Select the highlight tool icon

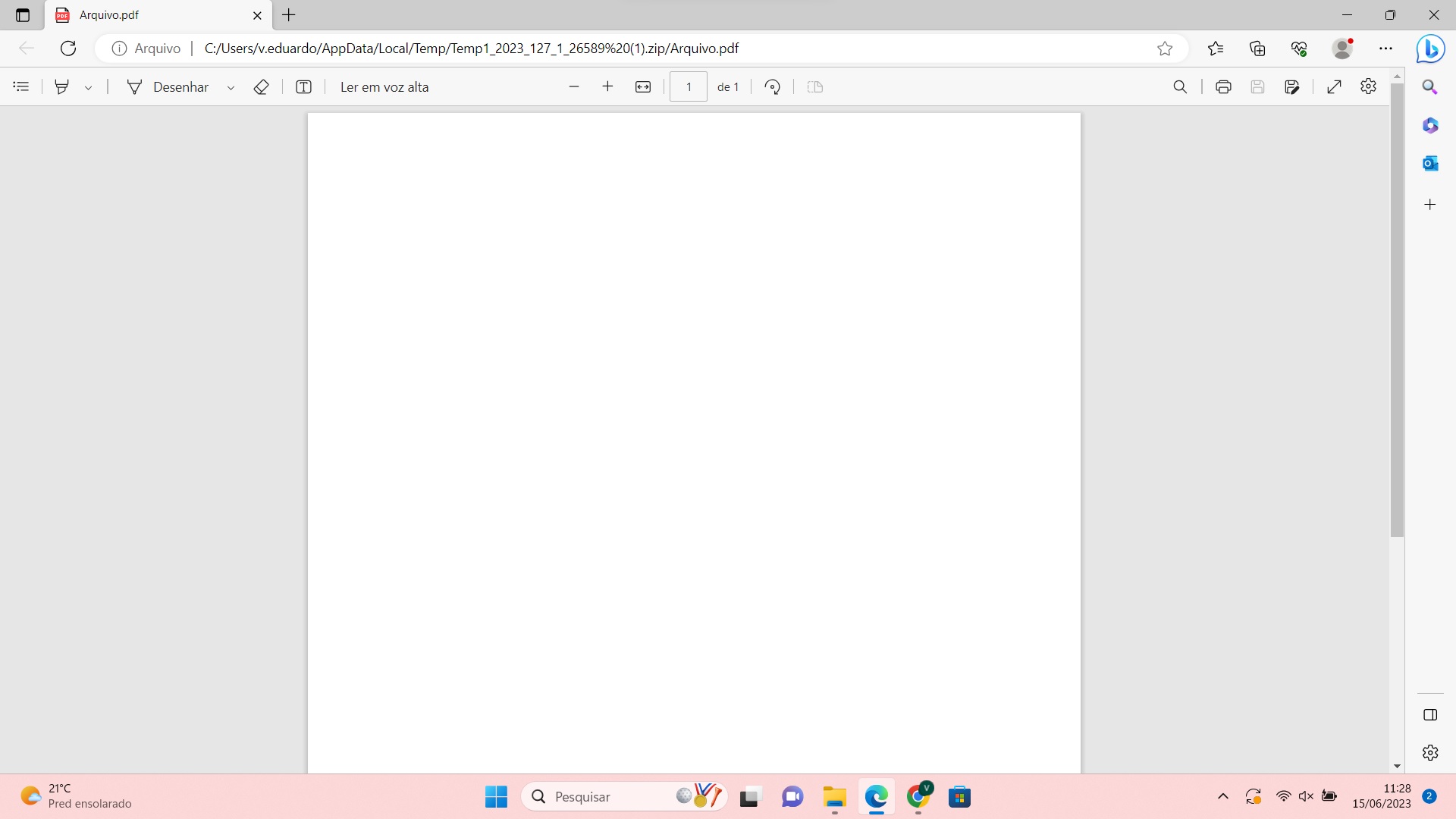pyautogui.click(x=62, y=86)
